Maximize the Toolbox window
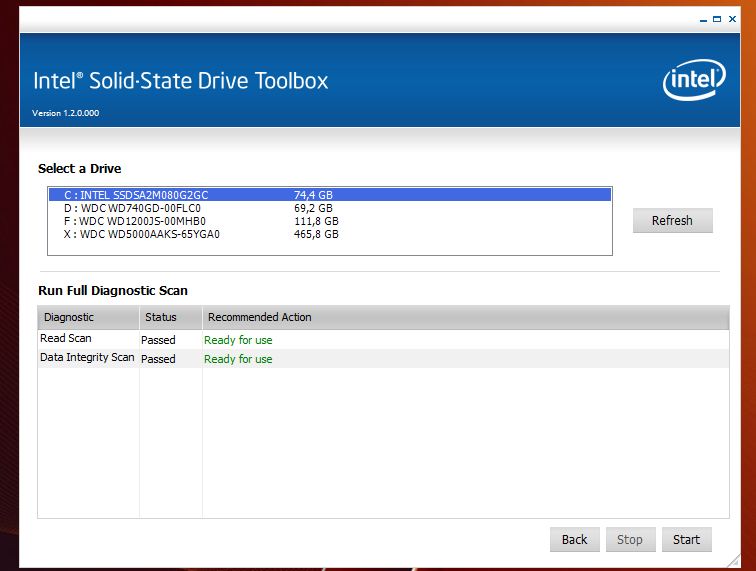Image resolution: width=756 pixels, height=571 pixels. [717, 19]
